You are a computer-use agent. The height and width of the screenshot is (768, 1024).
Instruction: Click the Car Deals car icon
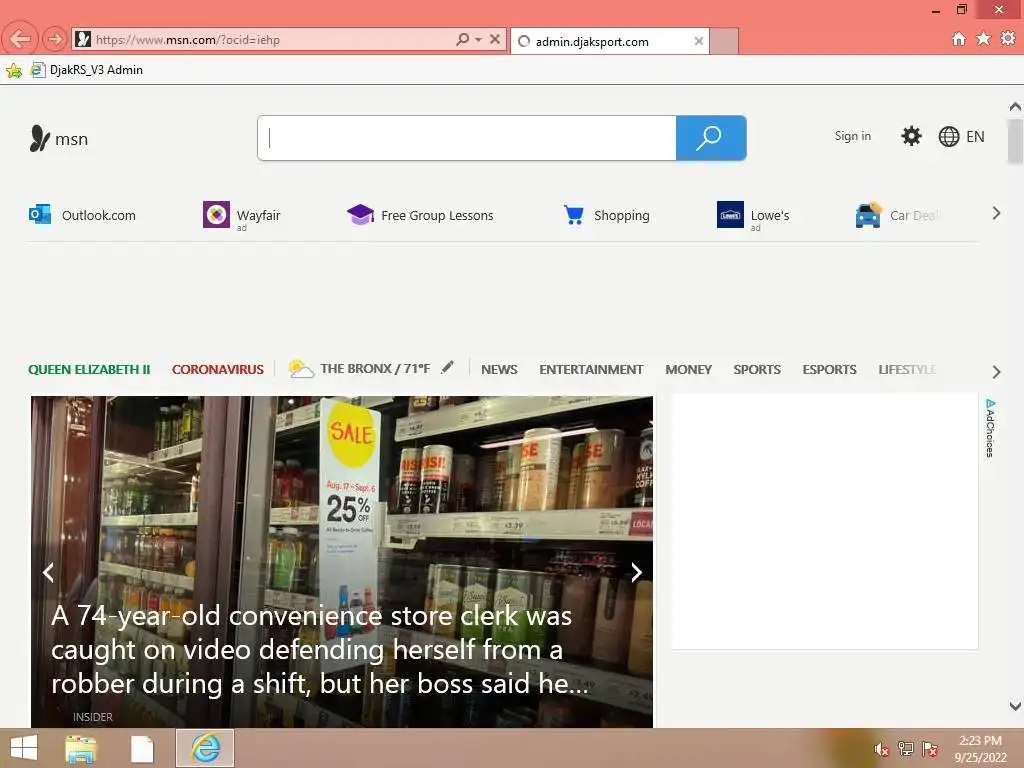(x=868, y=214)
